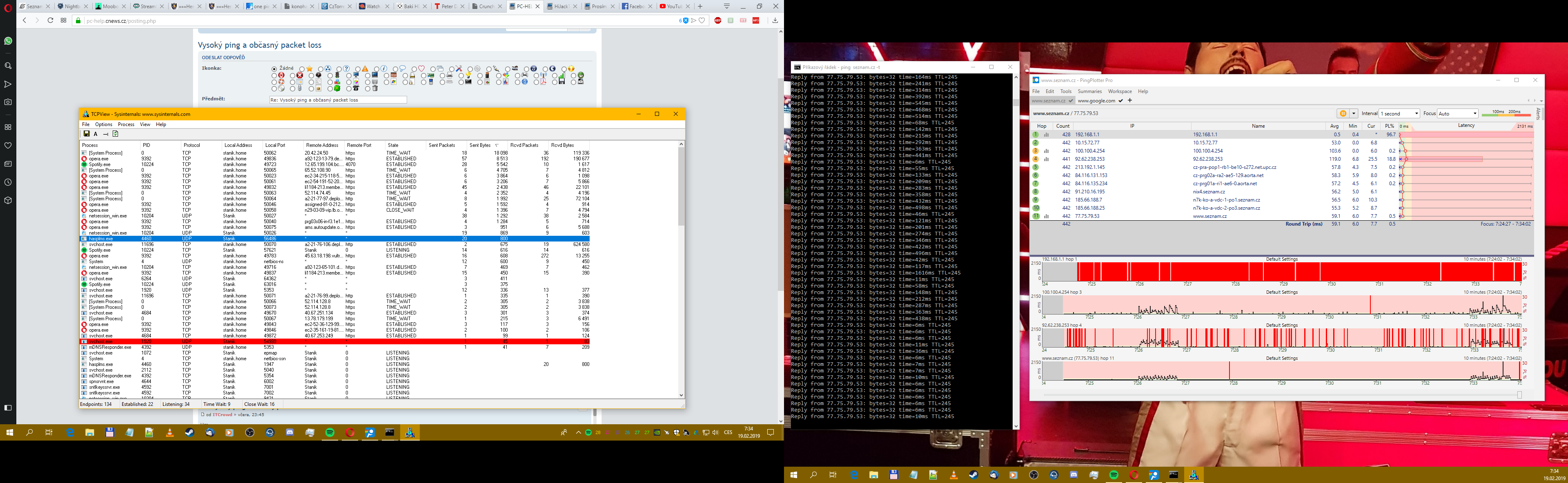Viewport: 1568px width, 483px height.
Task: Open the TCPView Options menu
Action: pos(103,125)
